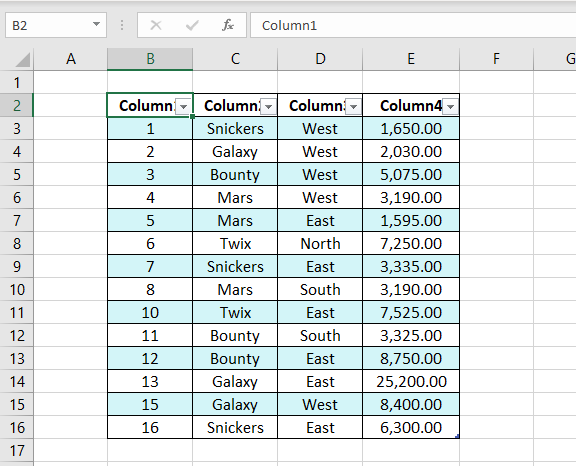Select the 7,525.00 value cell
This screenshot has width=576, height=466.
coord(411,313)
